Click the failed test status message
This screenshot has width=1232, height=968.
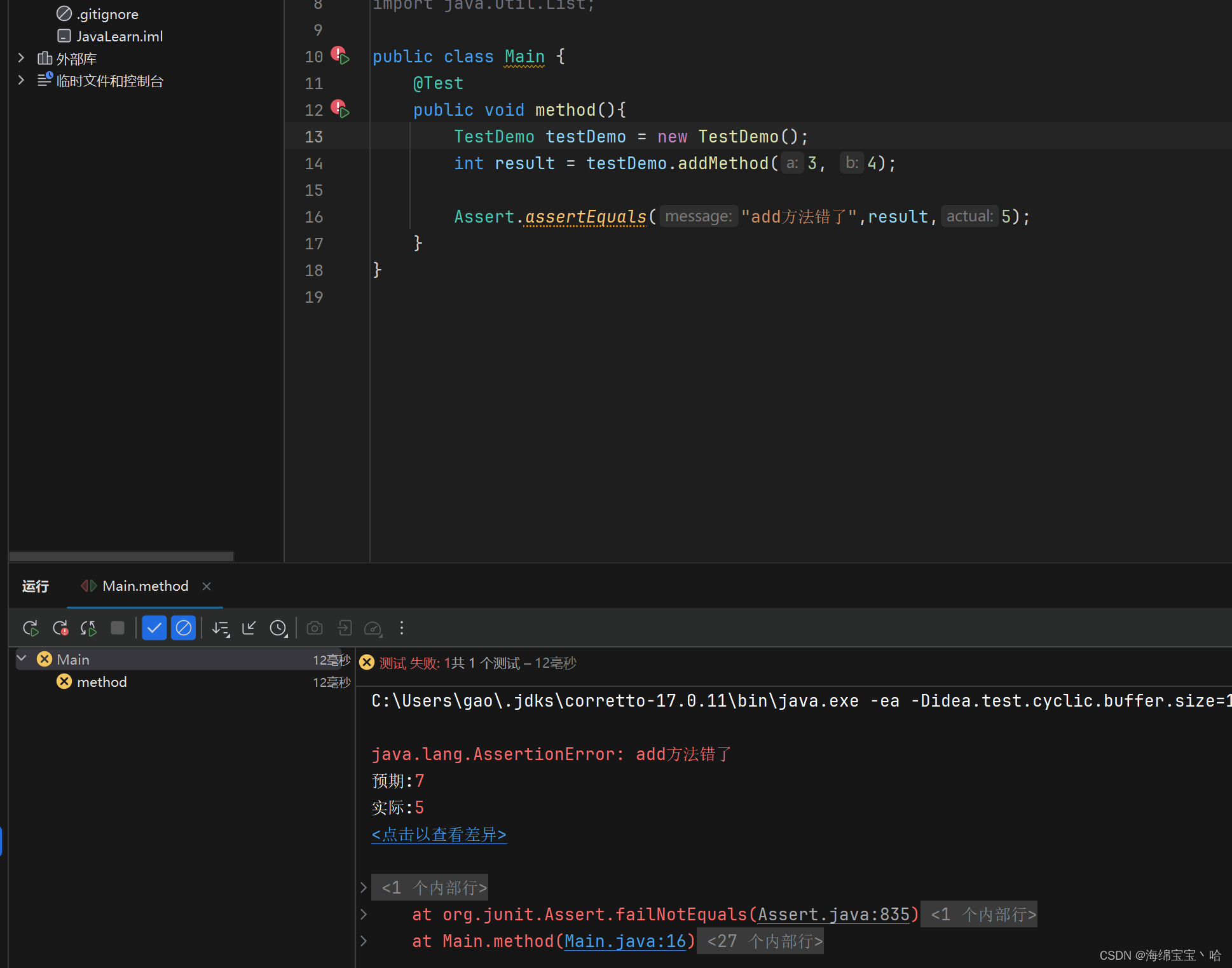click(x=477, y=663)
